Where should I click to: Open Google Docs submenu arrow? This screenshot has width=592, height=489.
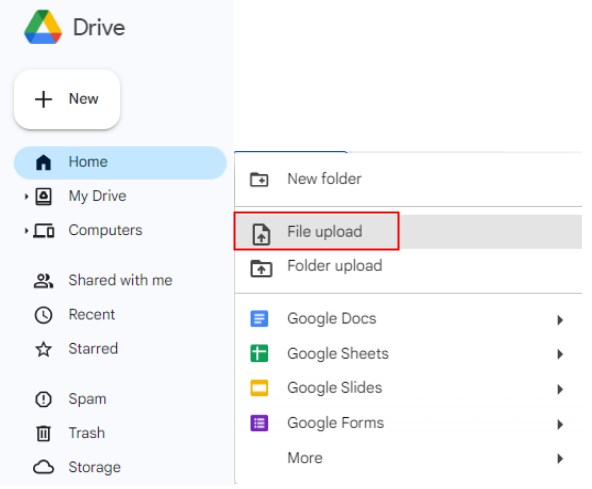560,320
